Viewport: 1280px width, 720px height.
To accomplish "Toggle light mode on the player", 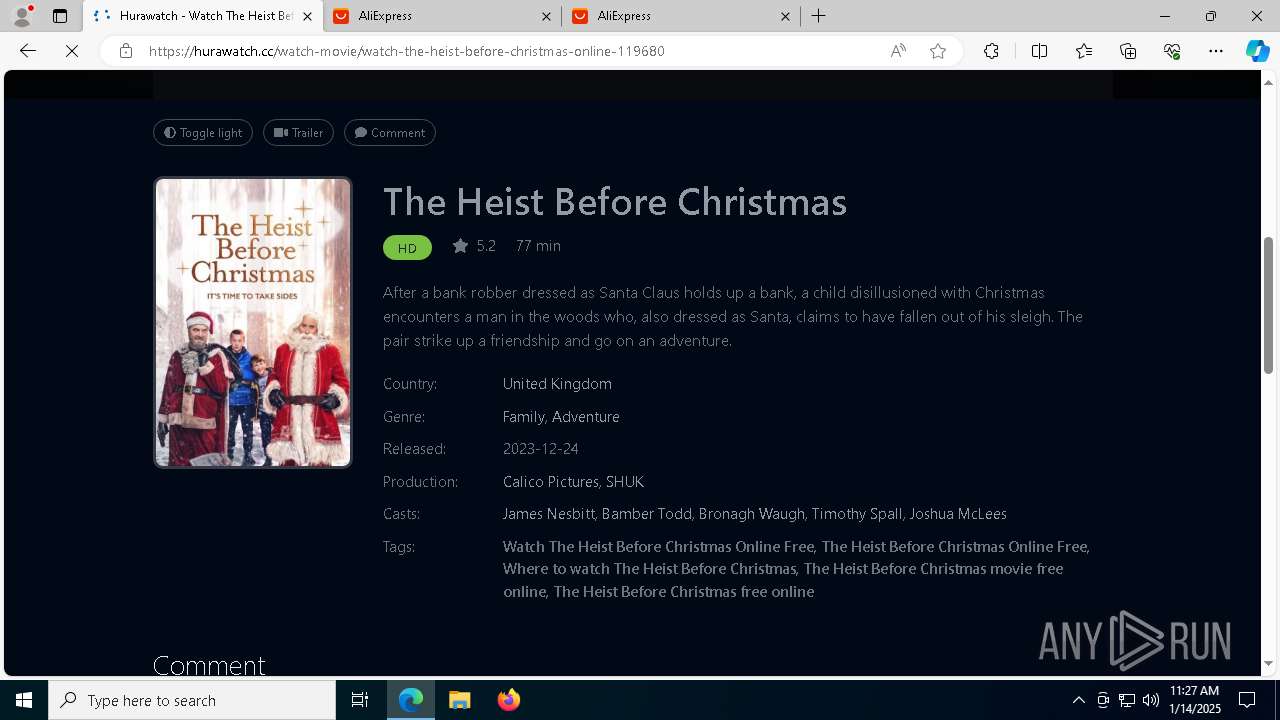I will point(203,133).
